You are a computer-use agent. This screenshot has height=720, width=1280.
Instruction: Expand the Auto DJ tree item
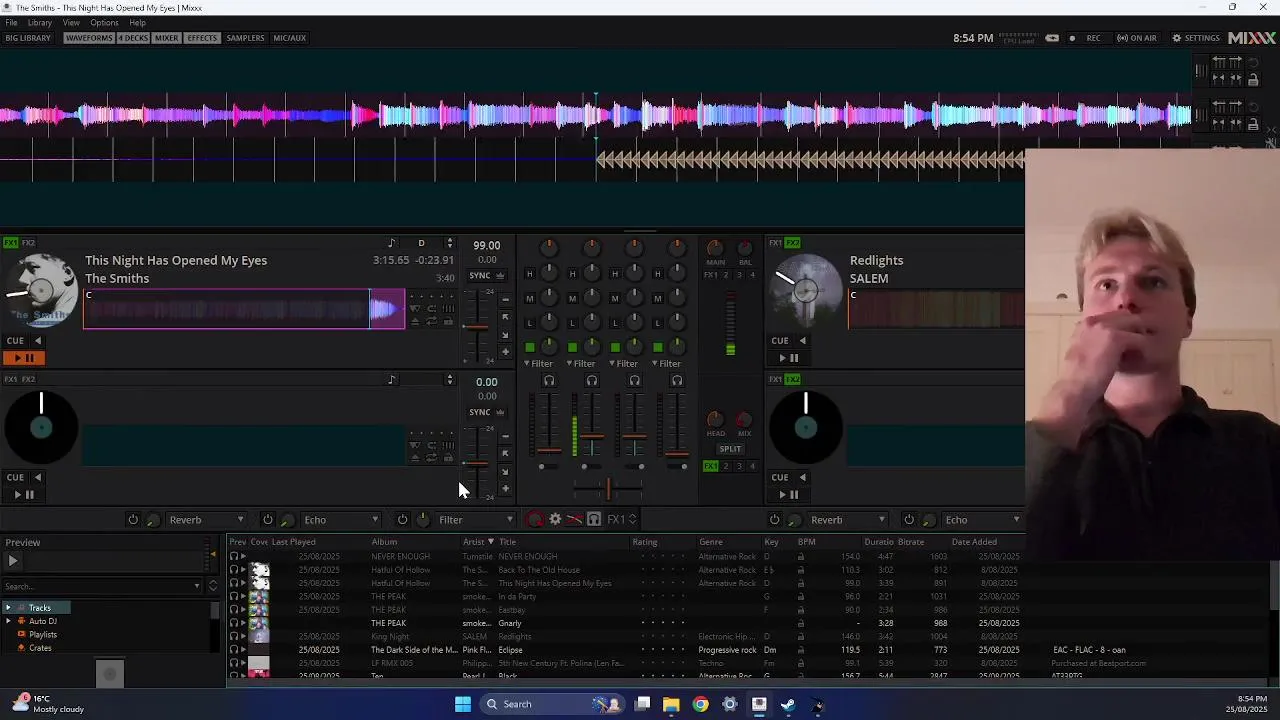click(8, 621)
